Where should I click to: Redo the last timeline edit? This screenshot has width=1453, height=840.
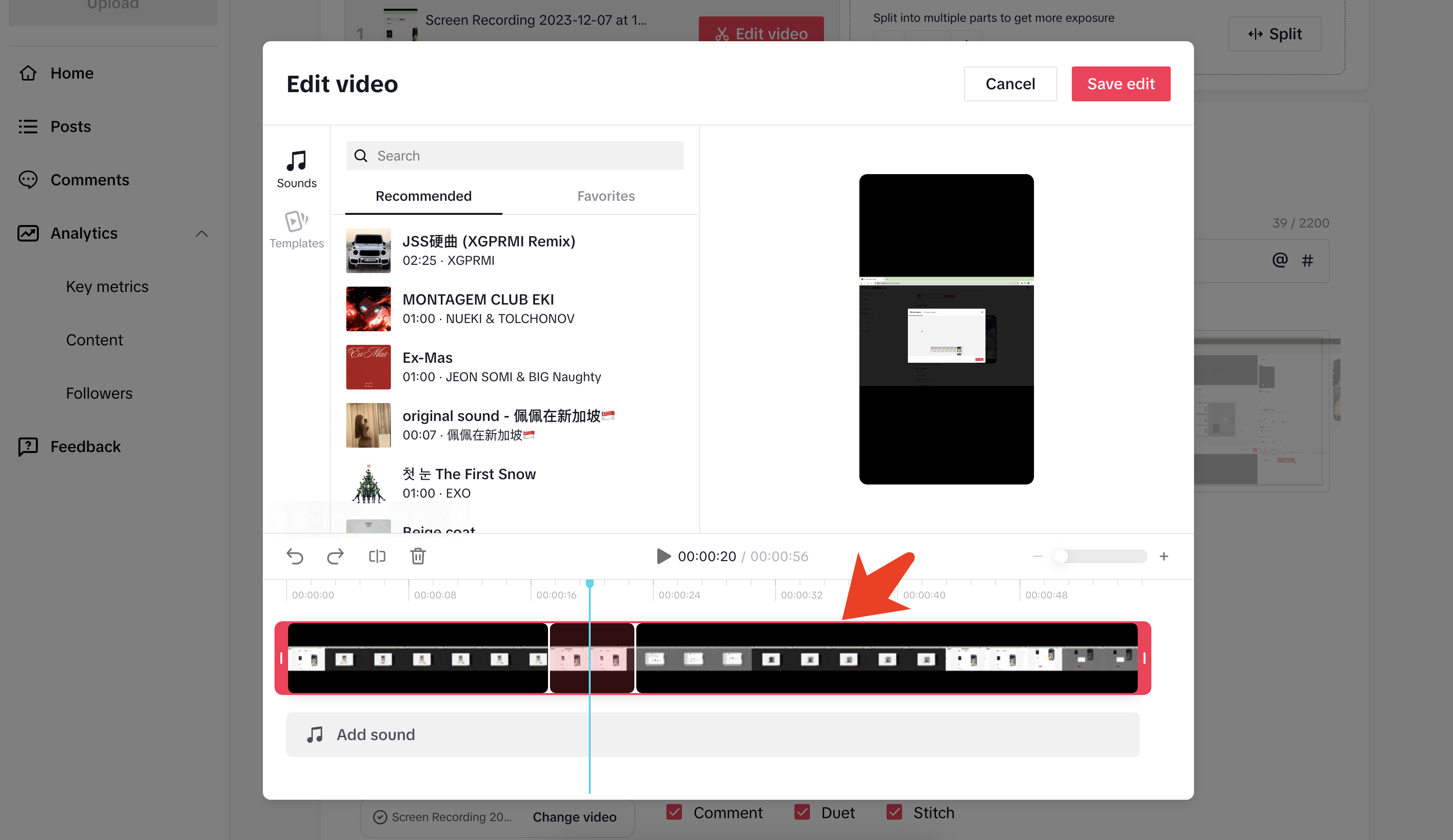tap(335, 556)
